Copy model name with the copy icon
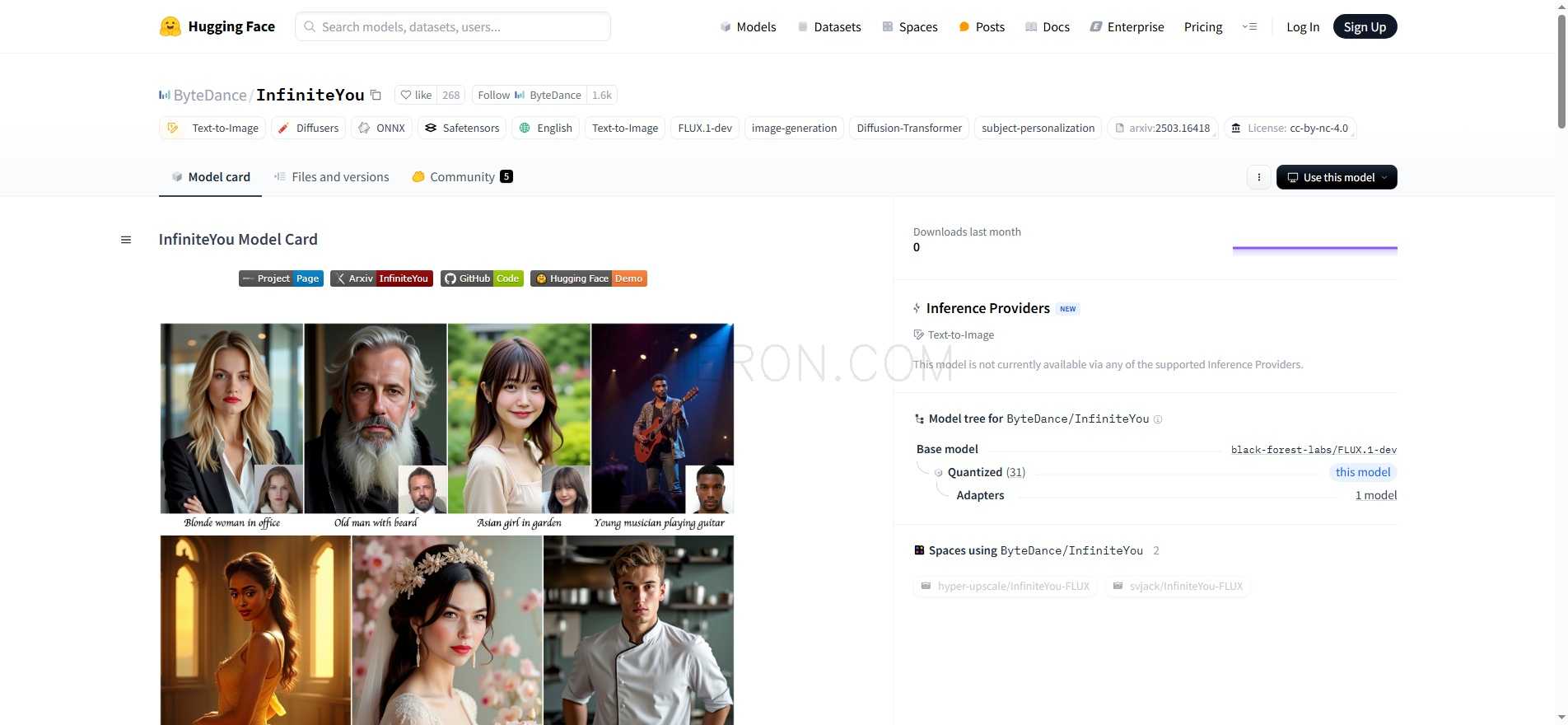Image resolution: width=1568 pixels, height=725 pixels. 376,95
